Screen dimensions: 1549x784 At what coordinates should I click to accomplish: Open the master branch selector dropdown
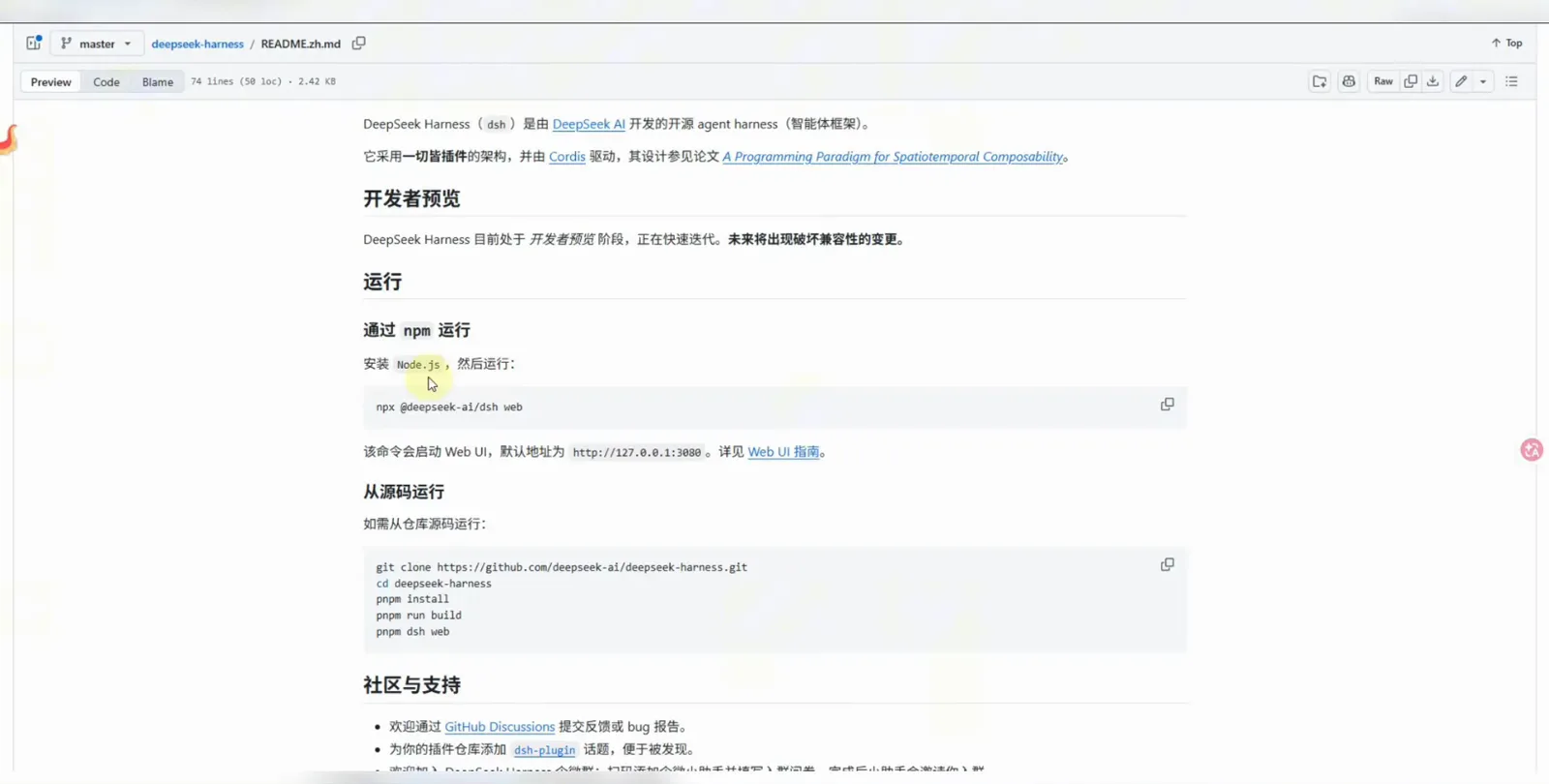[96, 44]
